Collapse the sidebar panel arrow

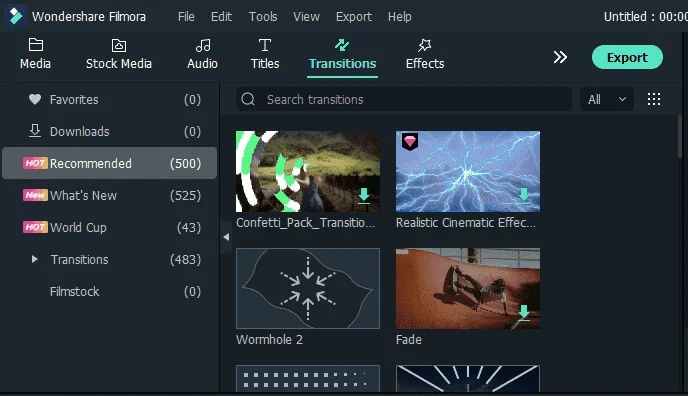pyautogui.click(x=226, y=237)
